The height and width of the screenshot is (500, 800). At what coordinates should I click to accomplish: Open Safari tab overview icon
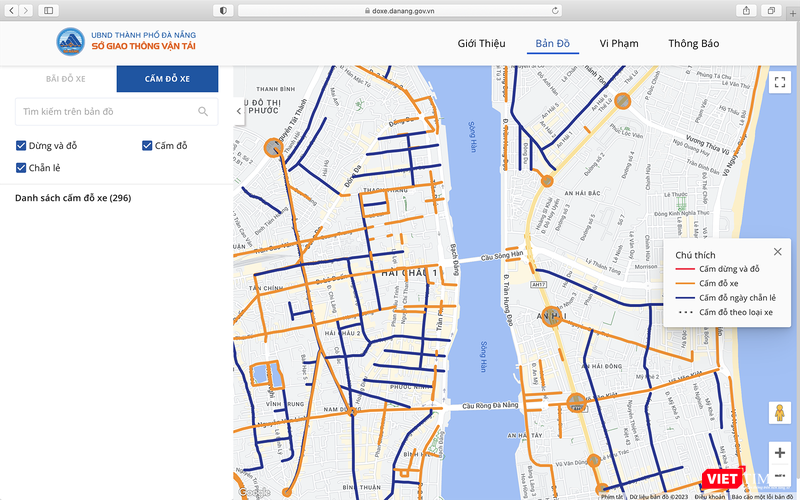click(x=771, y=10)
